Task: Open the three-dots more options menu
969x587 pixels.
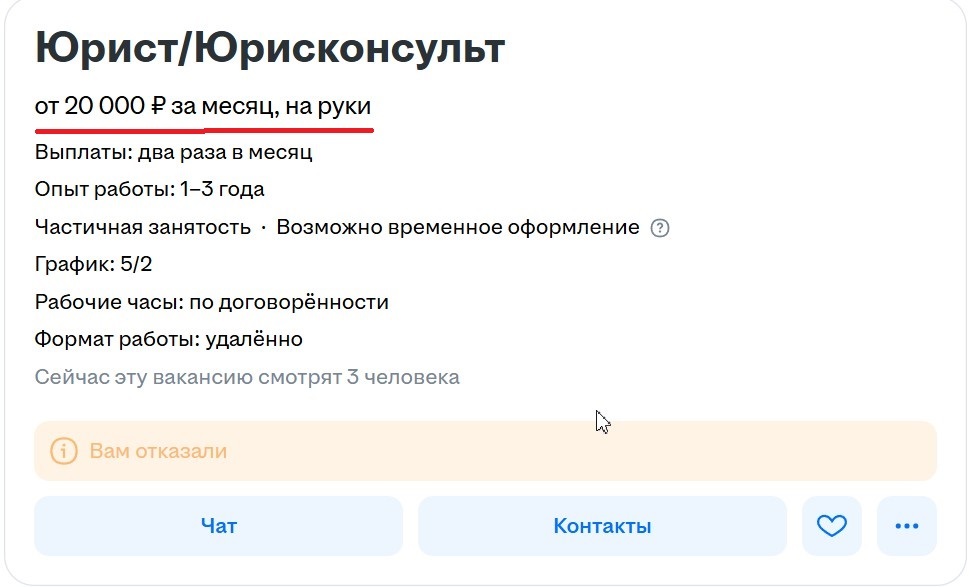Action: coord(907,526)
